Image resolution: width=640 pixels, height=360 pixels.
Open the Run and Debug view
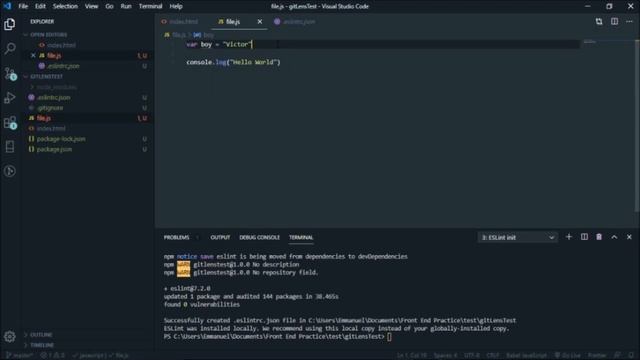10,98
